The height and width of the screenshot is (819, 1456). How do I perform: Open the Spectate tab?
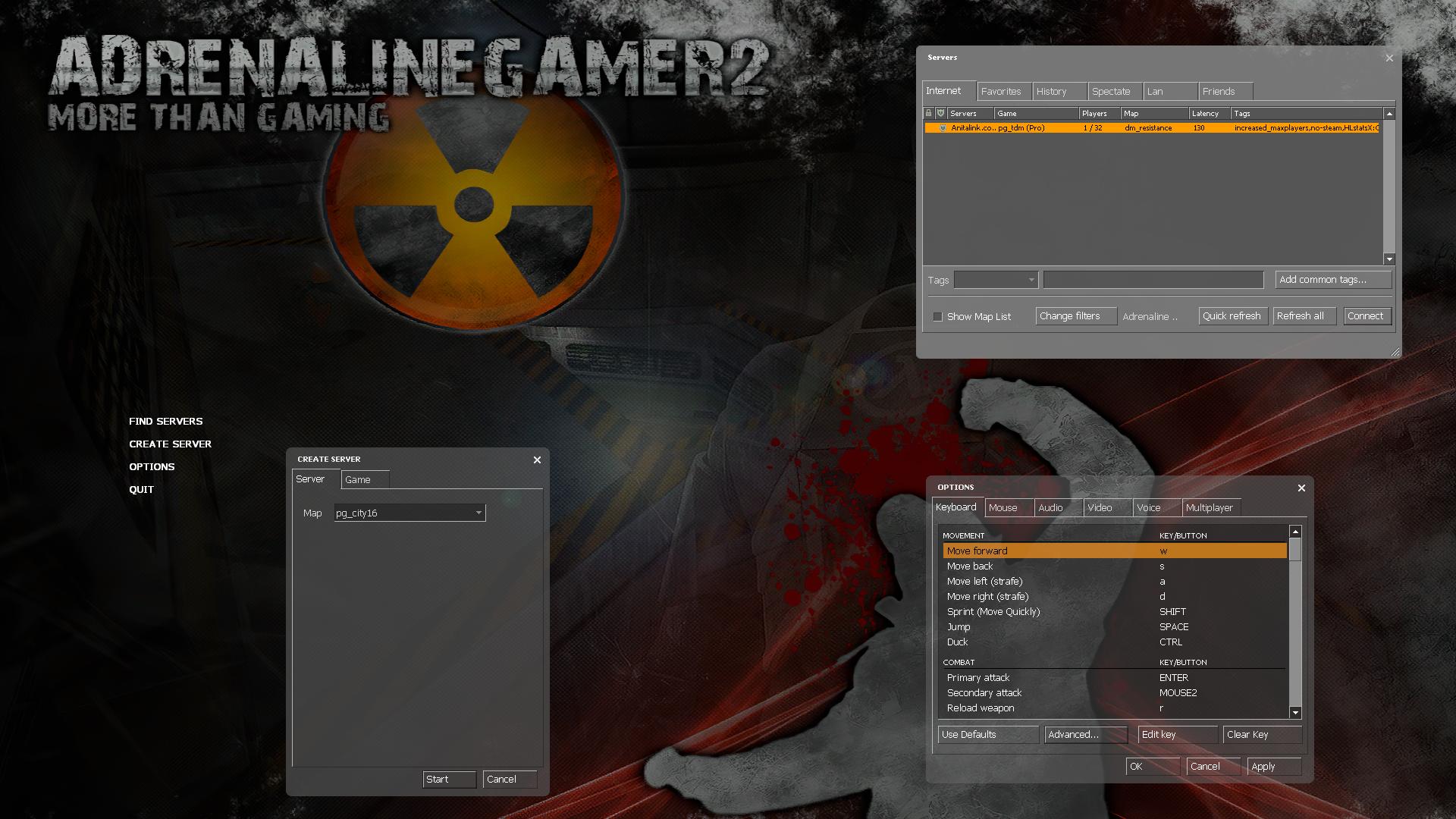pyautogui.click(x=1115, y=92)
